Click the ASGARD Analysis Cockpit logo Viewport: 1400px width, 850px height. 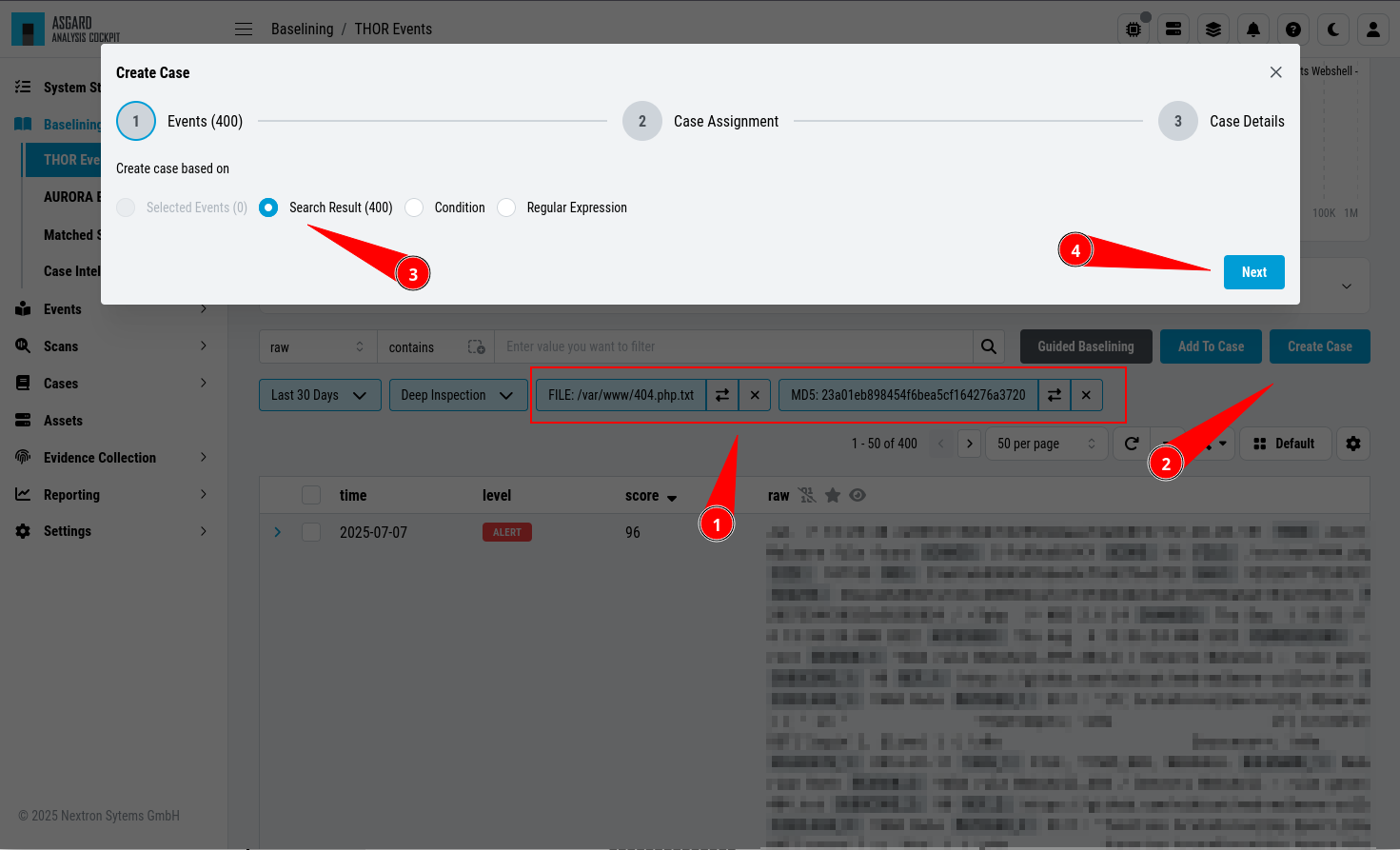[x=67, y=30]
